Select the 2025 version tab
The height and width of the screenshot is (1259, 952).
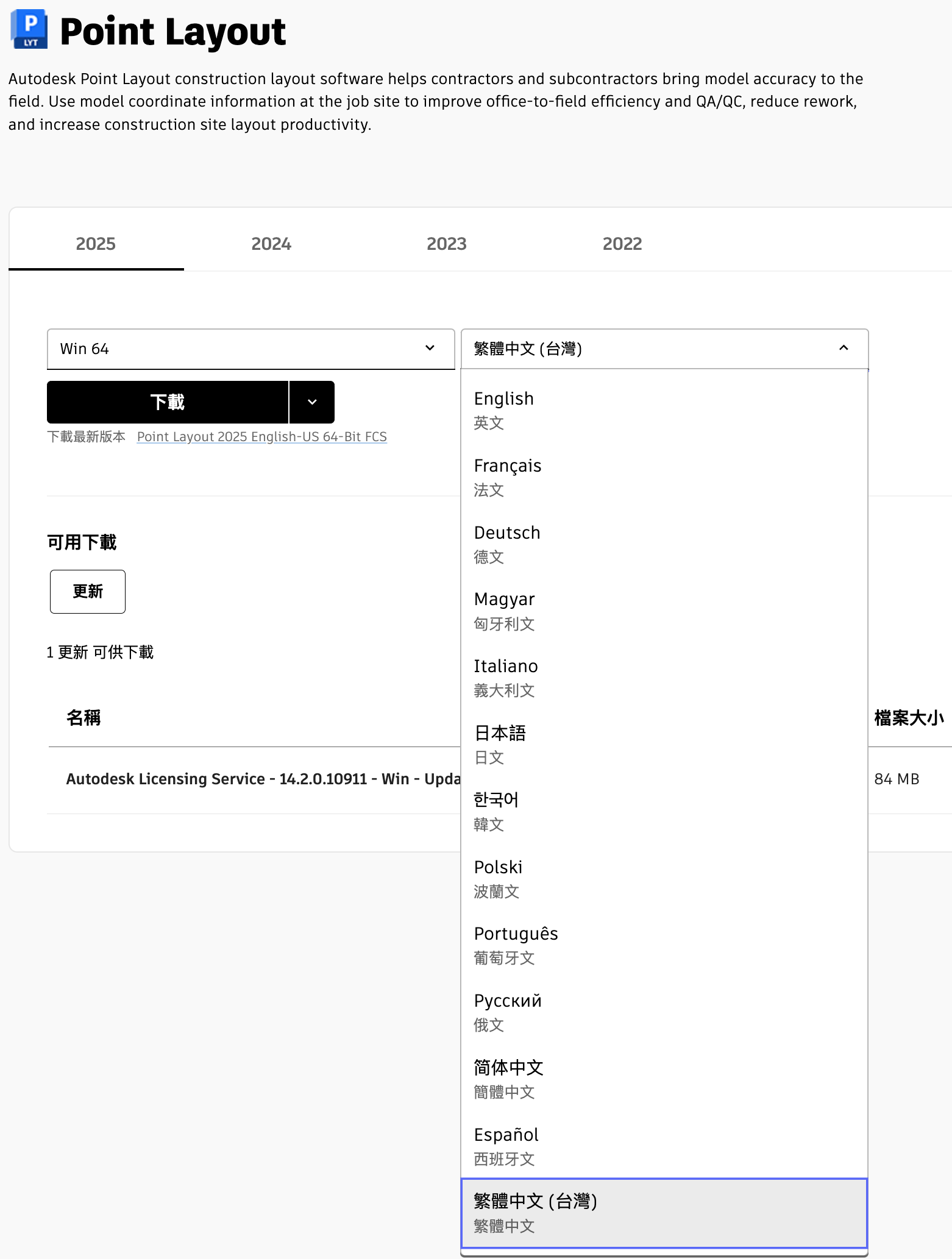click(96, 244)
